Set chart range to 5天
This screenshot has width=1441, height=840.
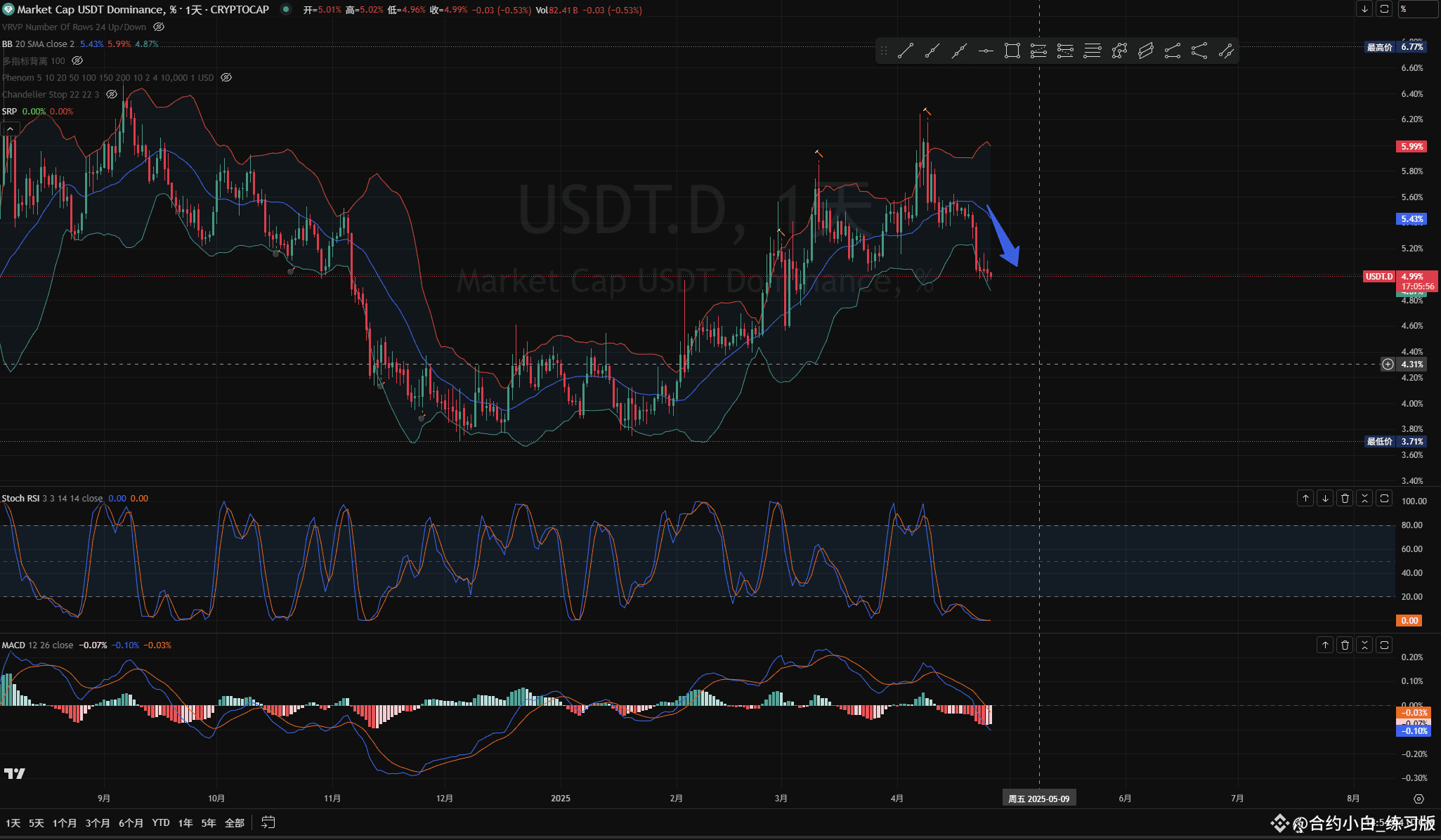click(x=36, y=822)
